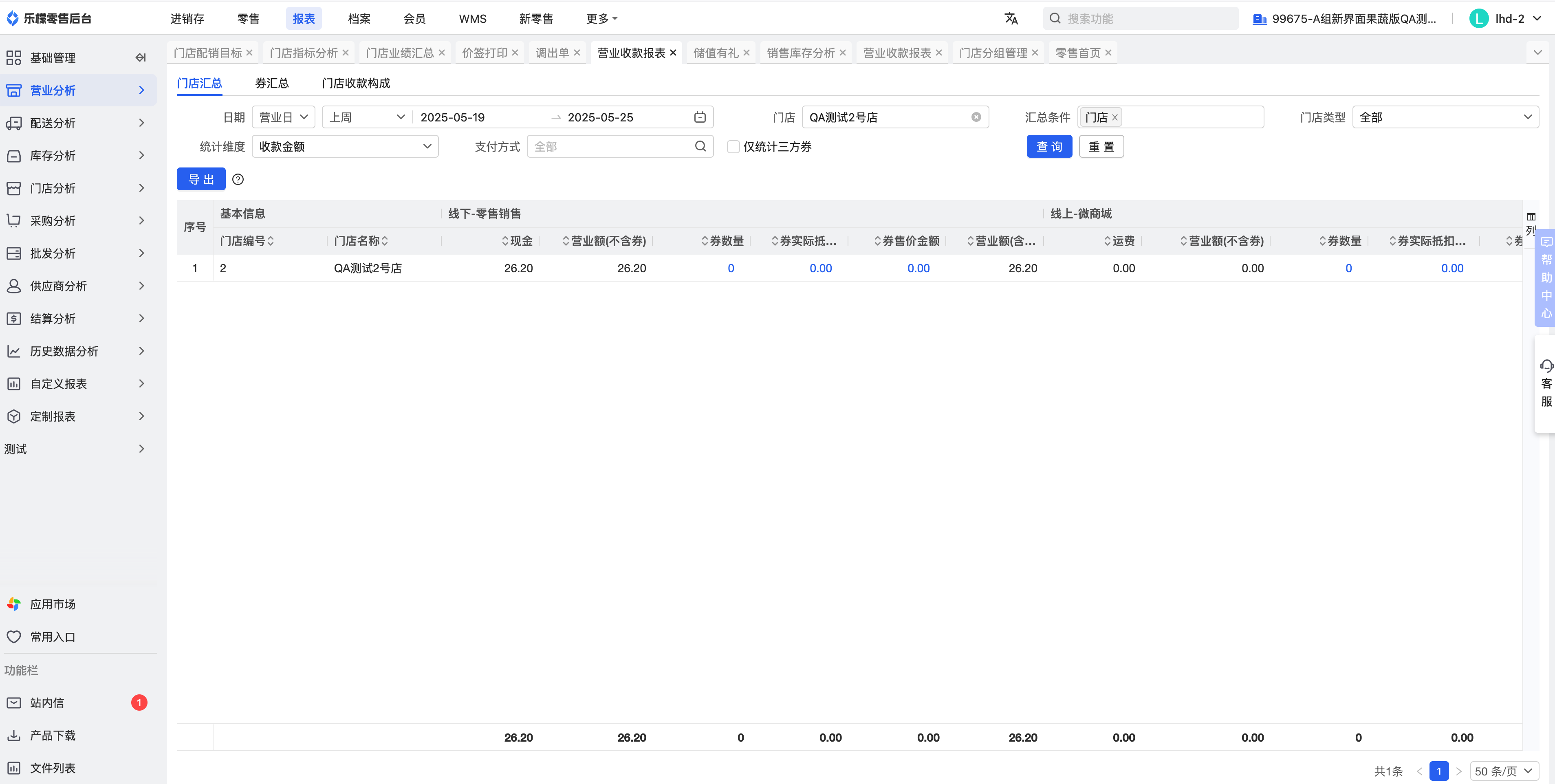The width and height of the screenshot is (1555, 784).
Task: Expand 历史数据分析 in the sidebar
Action: (79, 351)
